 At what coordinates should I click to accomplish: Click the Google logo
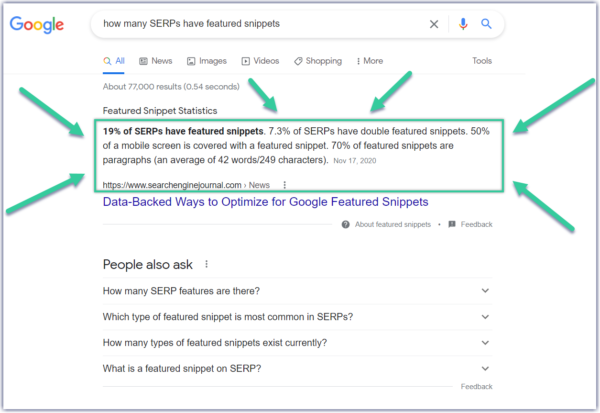pos(37,24)
